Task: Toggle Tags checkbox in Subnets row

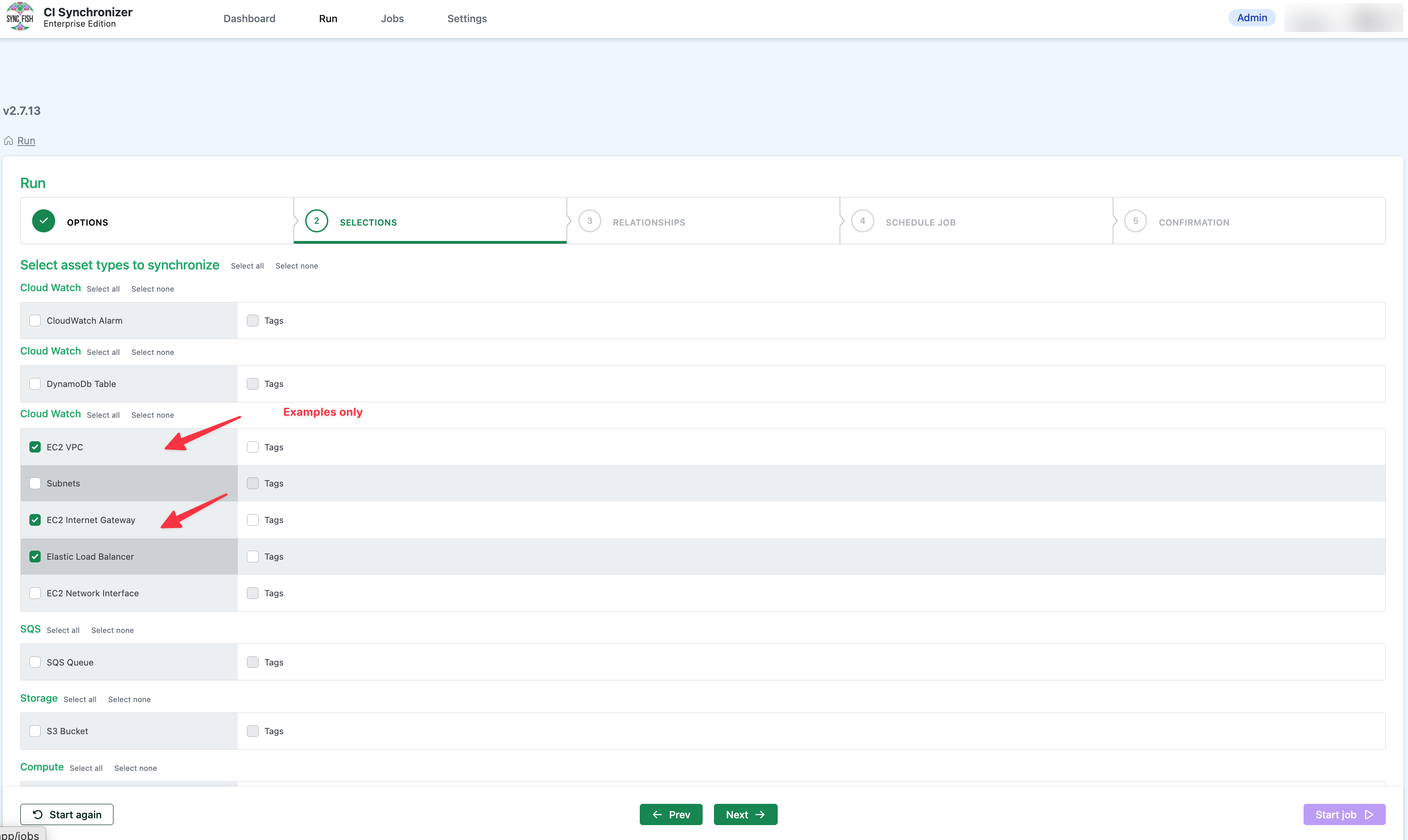Action: (x=252, y=484)
